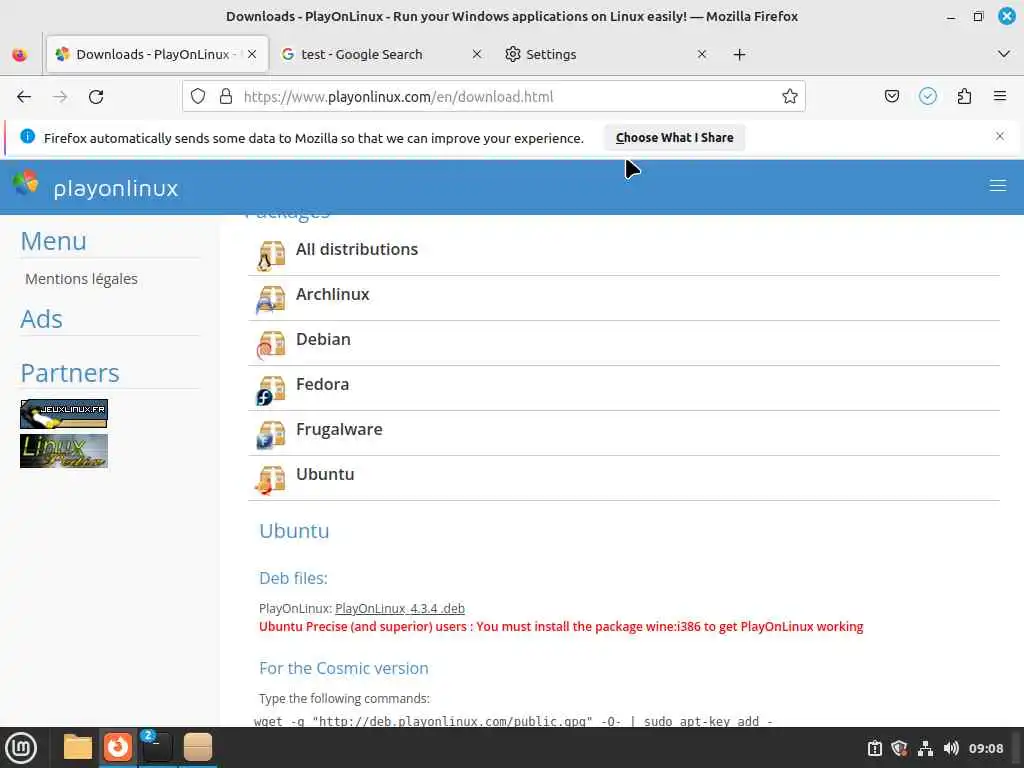The height and width of the screenshot is (768, 1024).
Task: Open the terminal windows in taskbar
Action: point(157,748)
